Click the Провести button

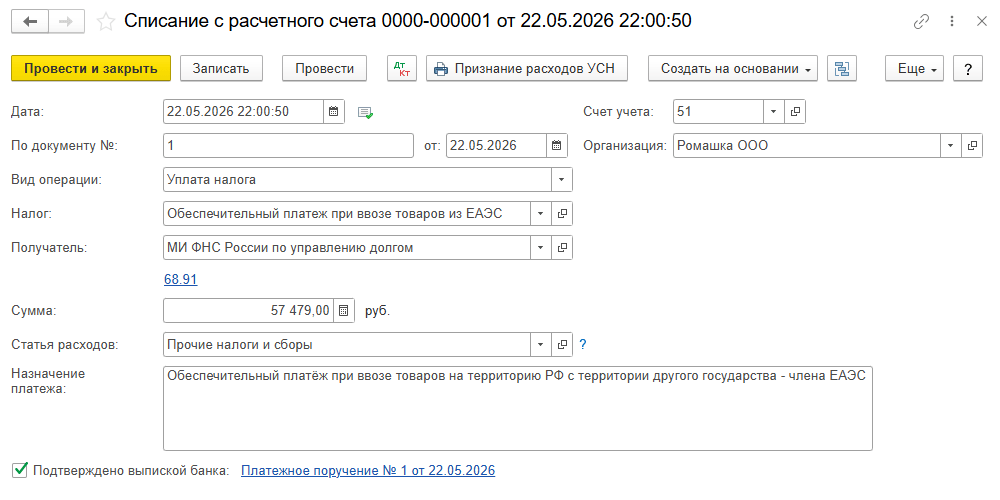tap(325, 68)
